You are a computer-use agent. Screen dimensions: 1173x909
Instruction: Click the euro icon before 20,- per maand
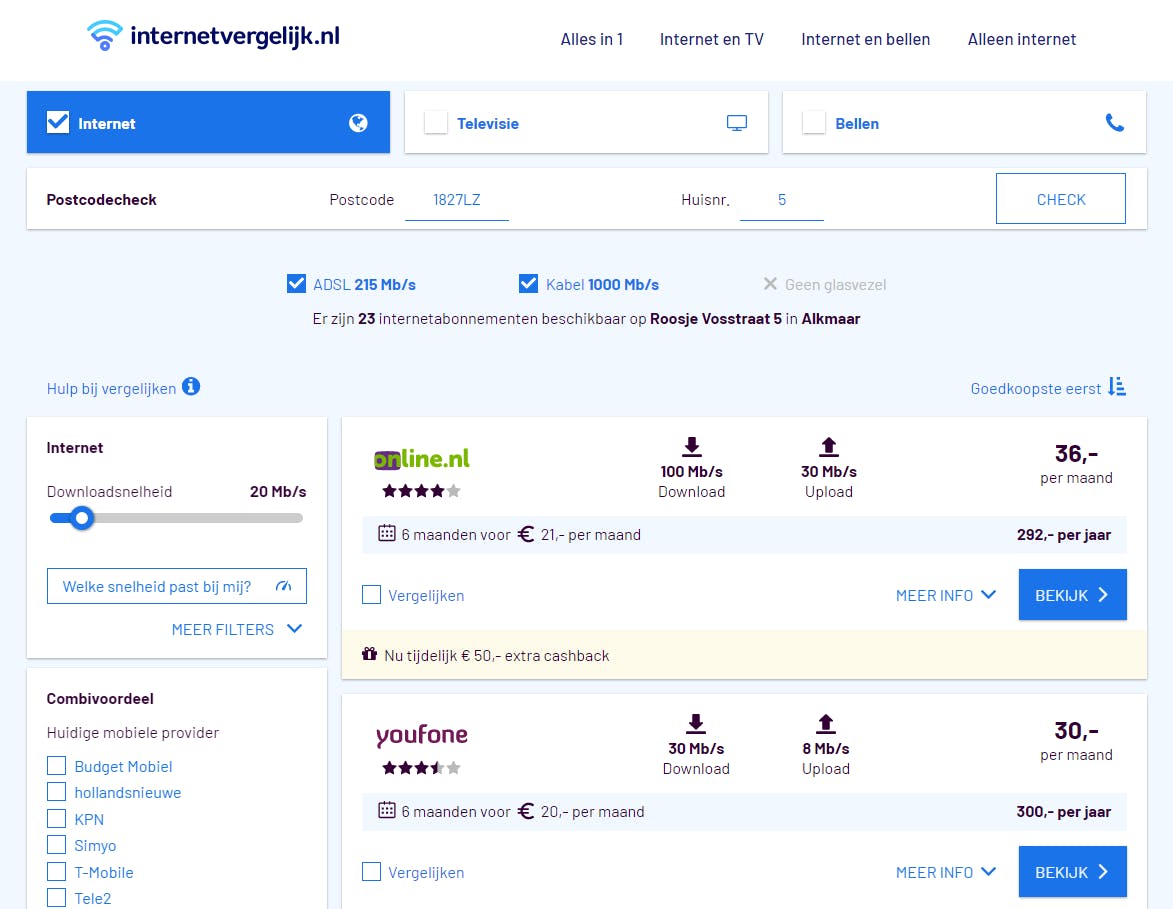click(x=526, y=811)
